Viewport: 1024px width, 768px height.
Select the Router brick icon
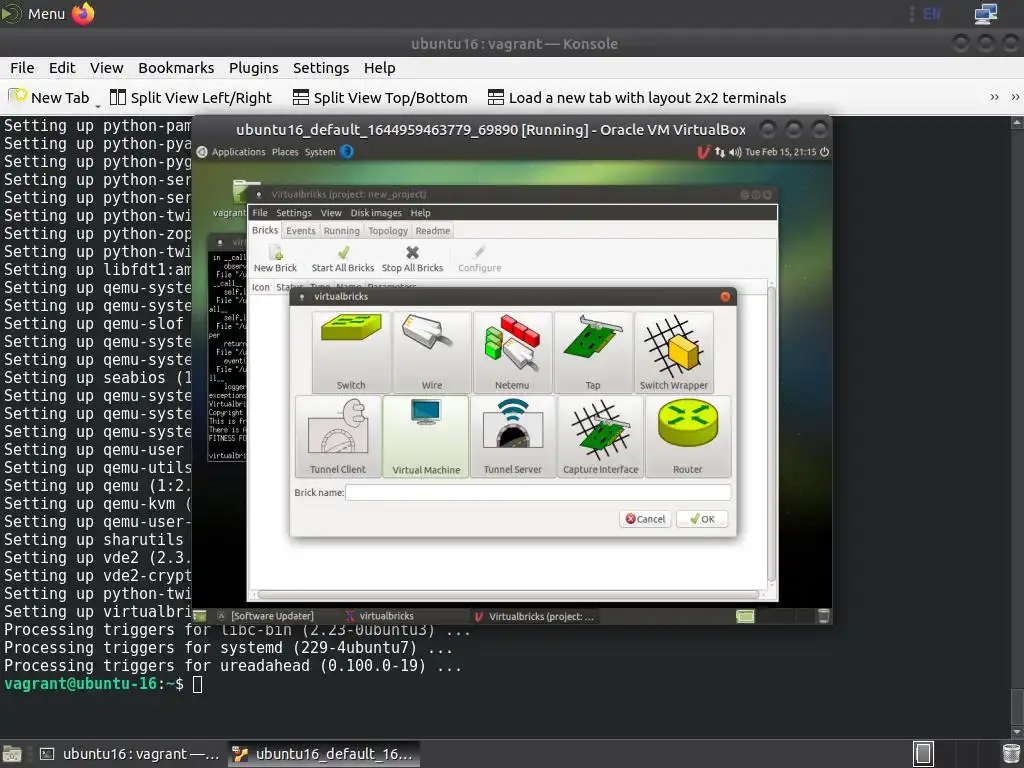click(x=688, y=436)
